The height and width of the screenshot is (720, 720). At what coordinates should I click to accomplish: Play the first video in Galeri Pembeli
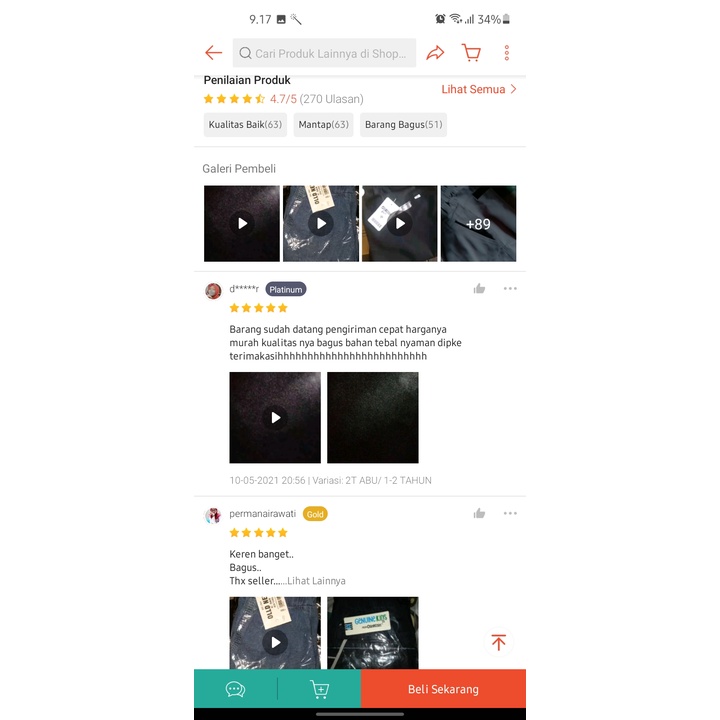point(242,224)
